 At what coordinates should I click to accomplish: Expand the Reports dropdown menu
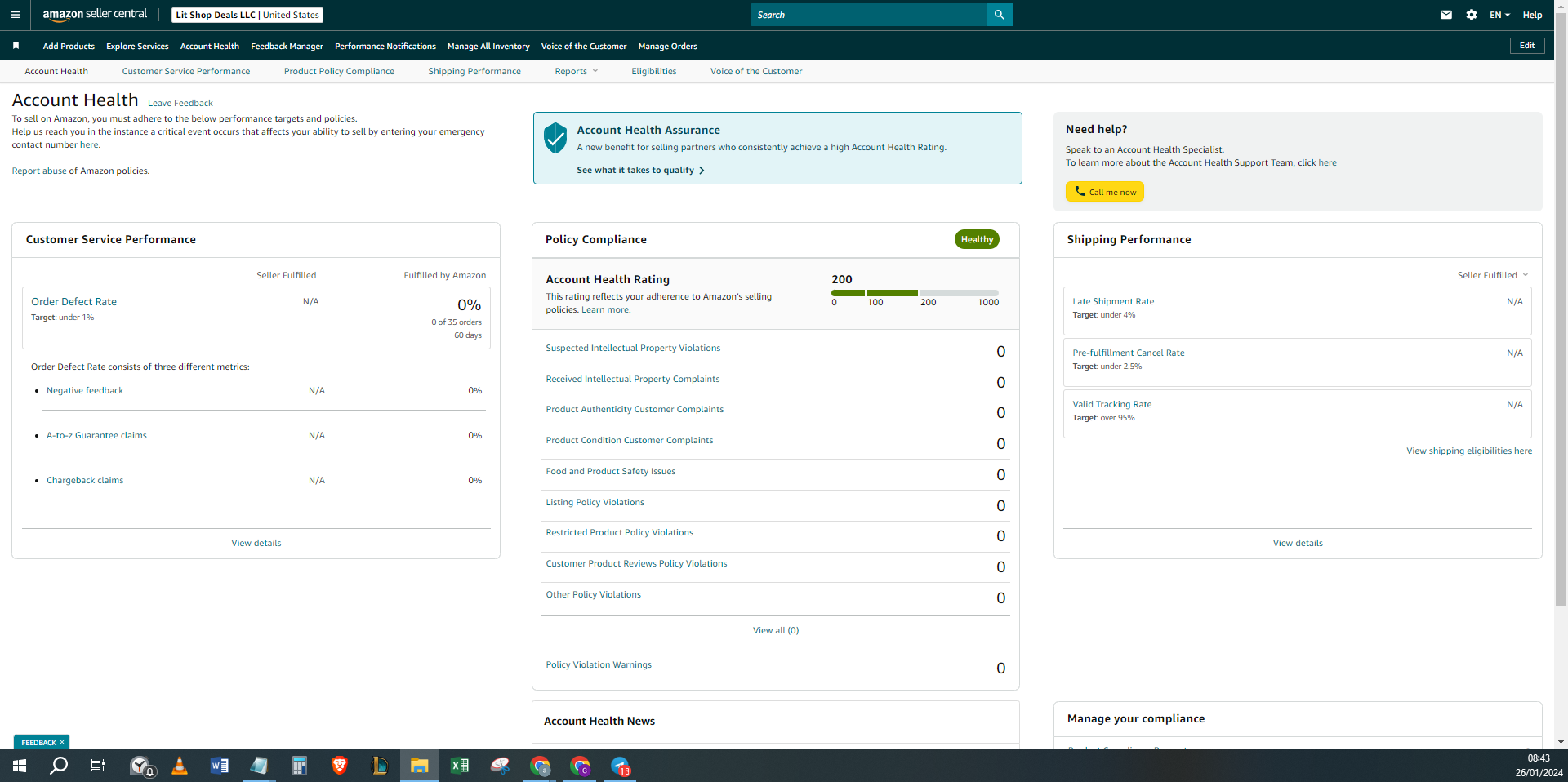pyautogui.click(x=577, y=71)
